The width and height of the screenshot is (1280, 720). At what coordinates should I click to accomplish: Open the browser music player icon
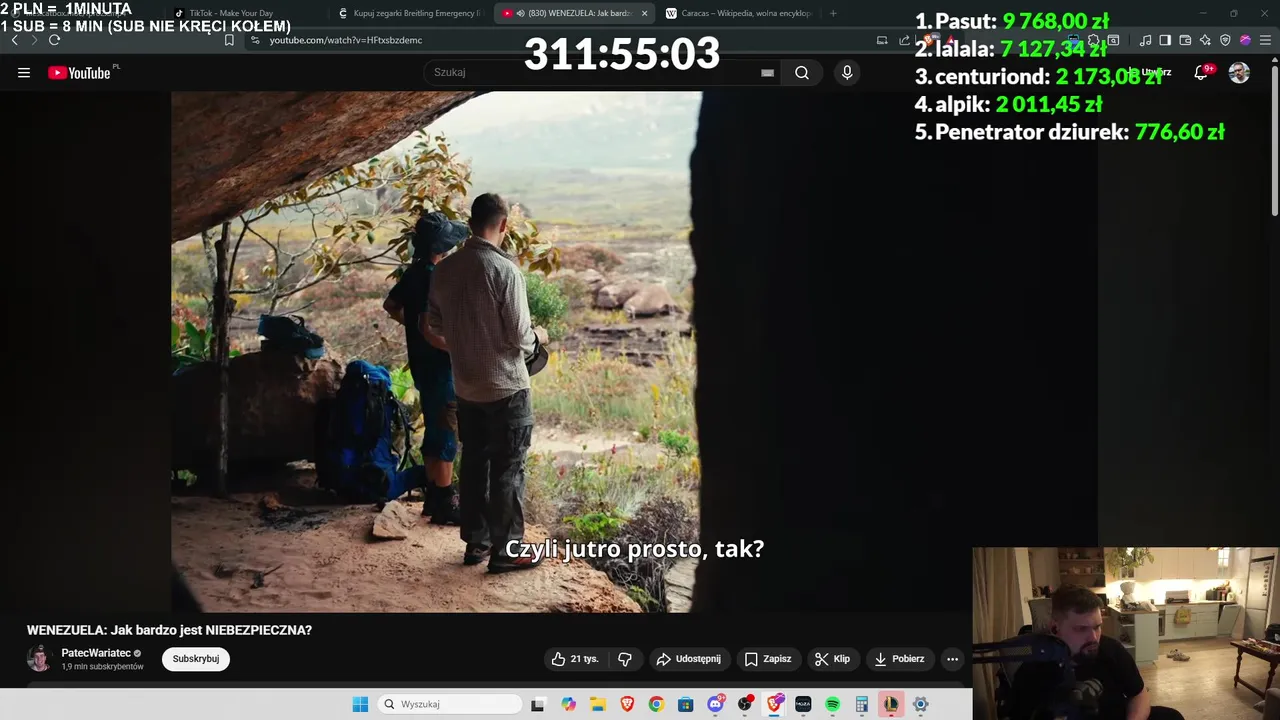tap(1146, 40)
